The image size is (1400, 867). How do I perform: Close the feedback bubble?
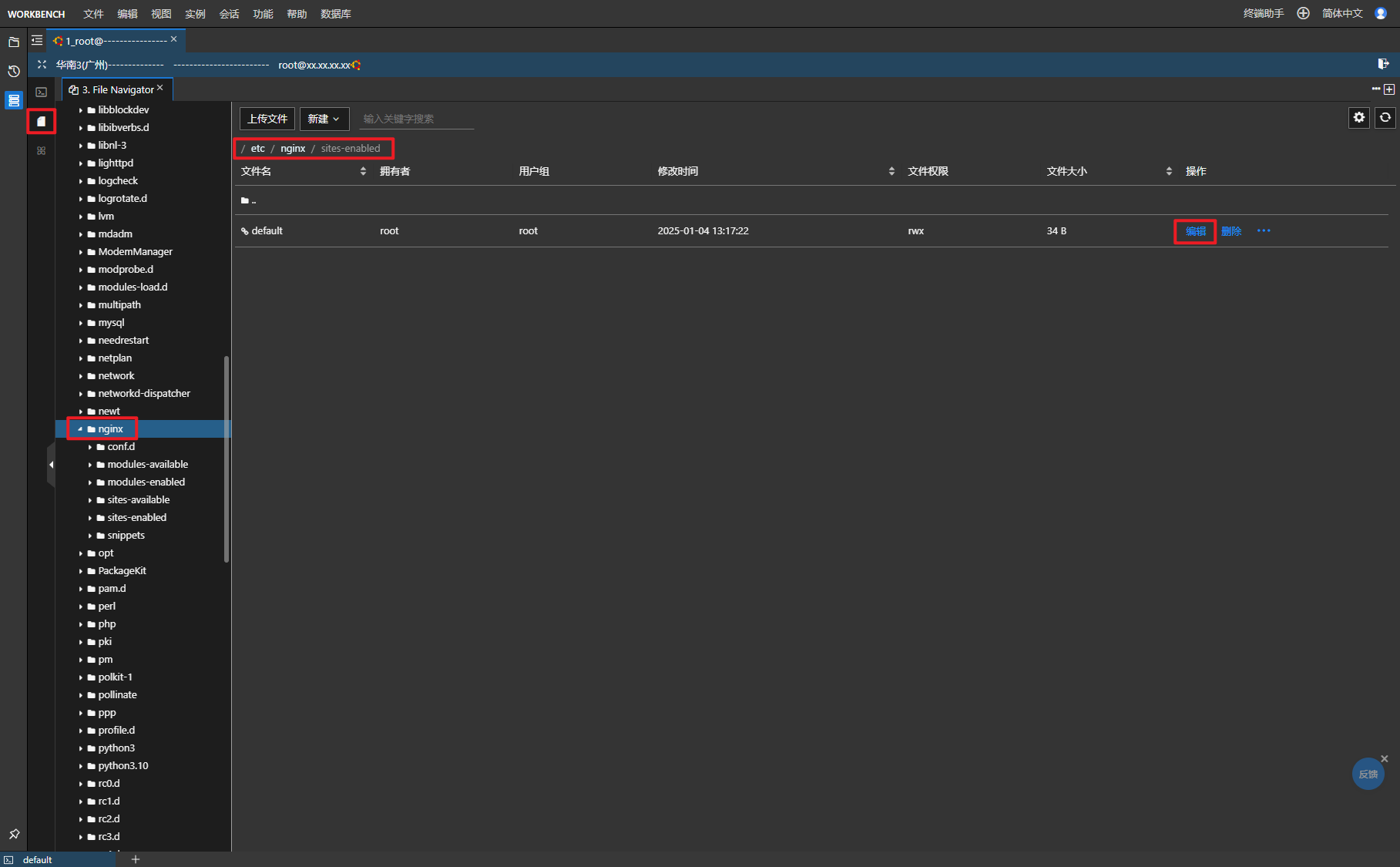[x=1384, y=759]
